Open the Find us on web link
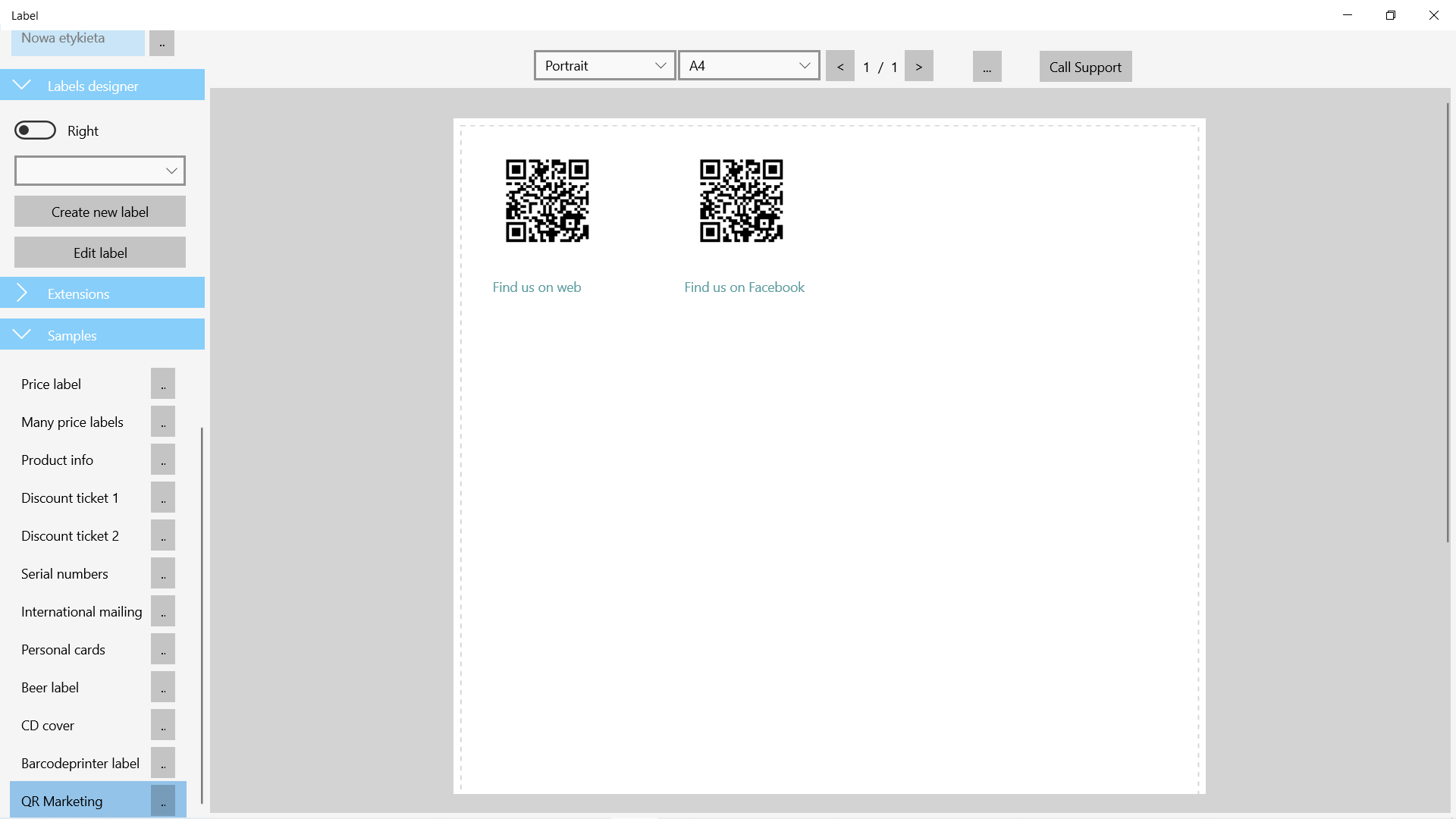 [536, 287]
